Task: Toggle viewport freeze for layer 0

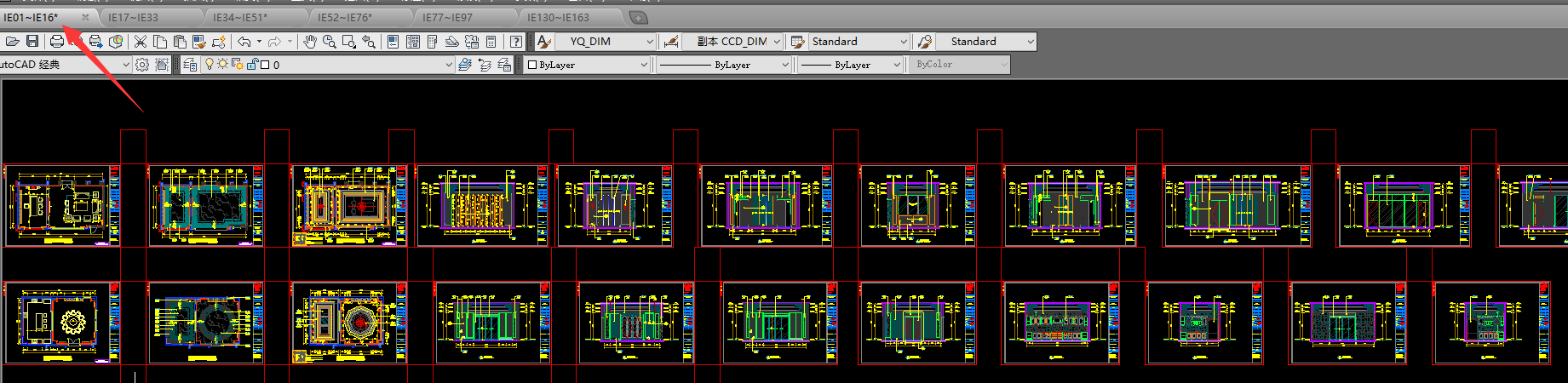Action: click(x=238, y=64)
